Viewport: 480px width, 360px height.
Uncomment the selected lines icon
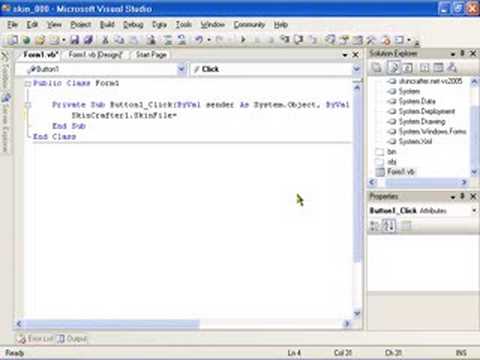pyautogui.click(x=182, y=40)
